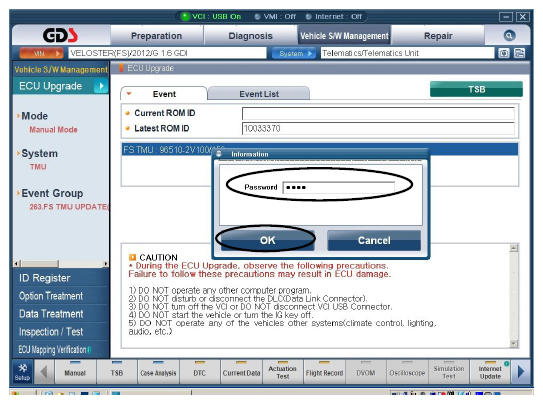This screenshot has height=404, width=543.
Task: Click TMU under System
Action: pos(38,167)
